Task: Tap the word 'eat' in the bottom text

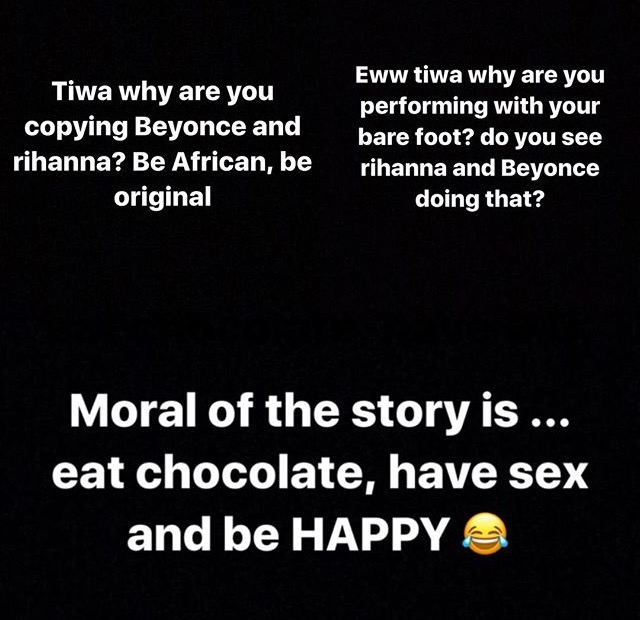Action: click(88, 475)
